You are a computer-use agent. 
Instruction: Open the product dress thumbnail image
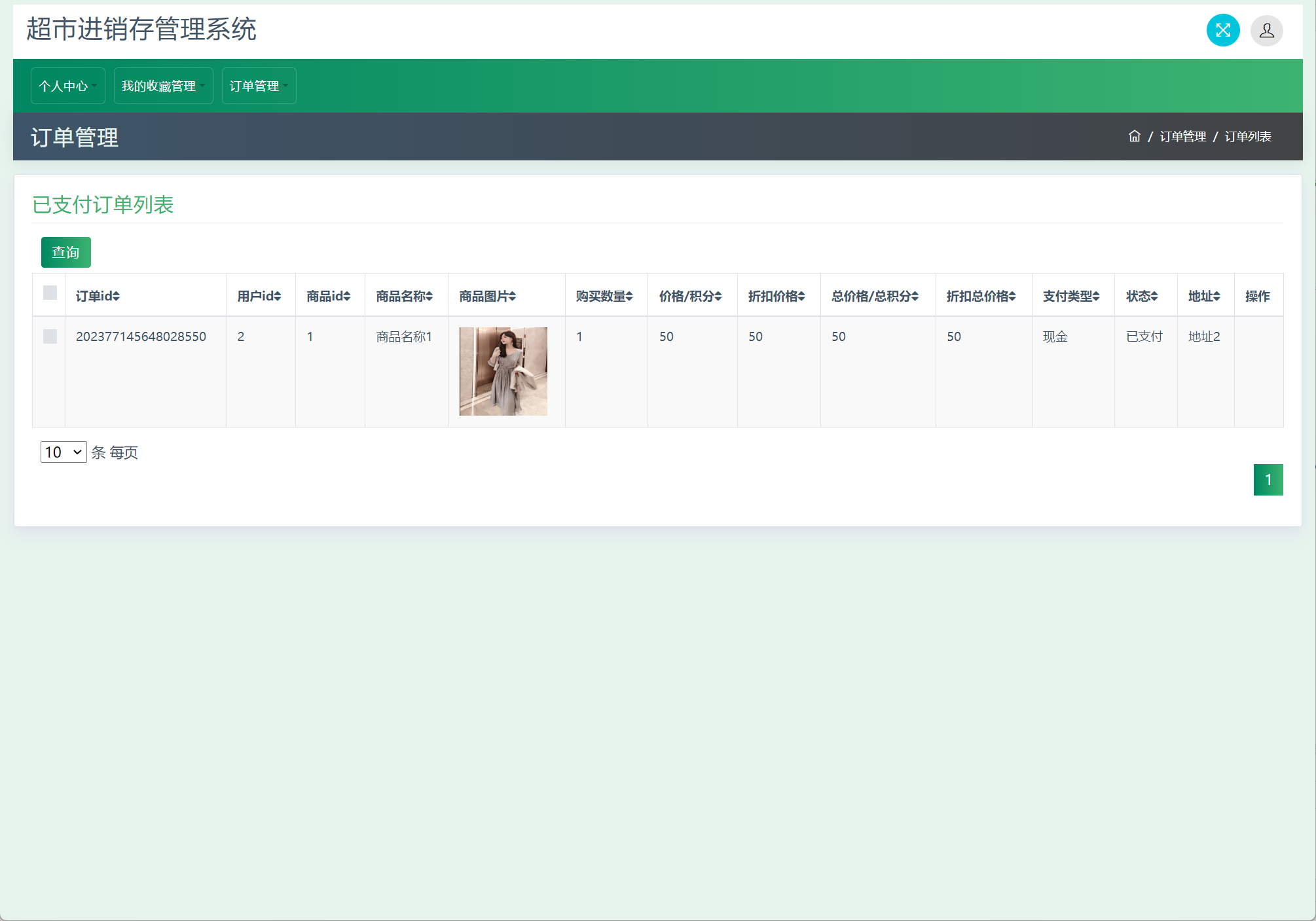(x=503, y=371)
